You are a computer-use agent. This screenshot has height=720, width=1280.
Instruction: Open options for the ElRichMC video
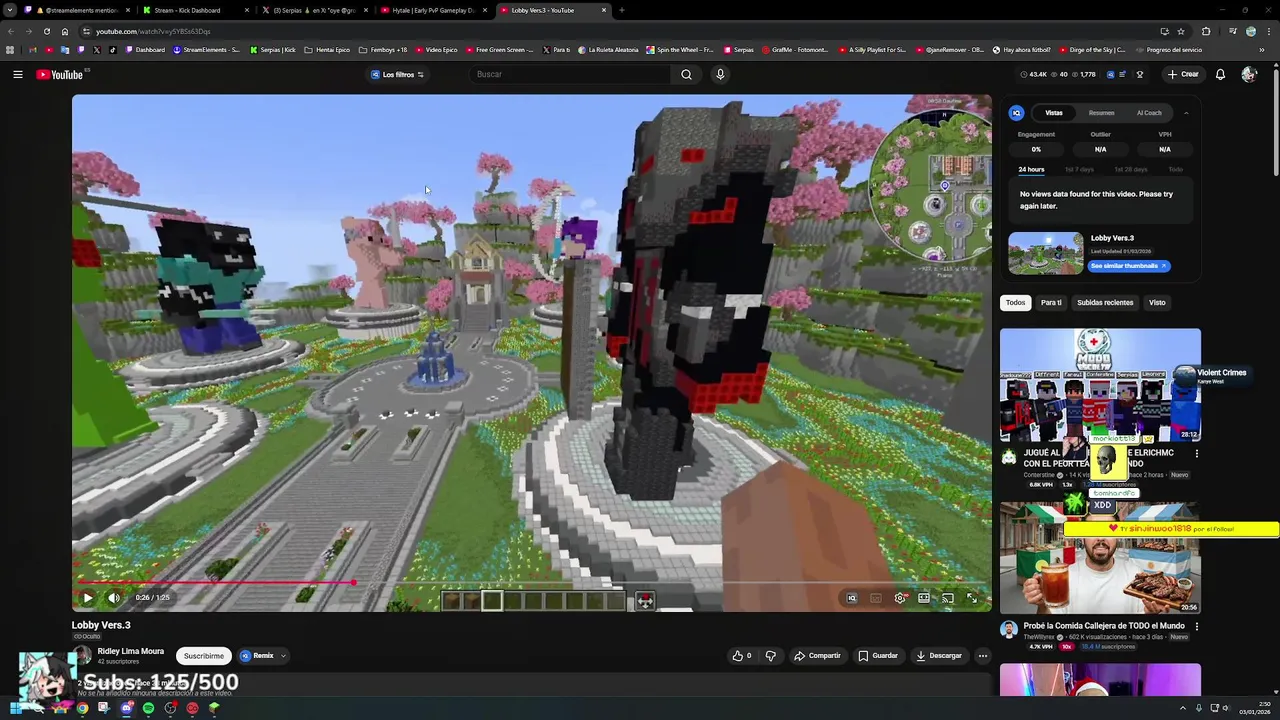pyautogui.click(x=1196, y=453)
